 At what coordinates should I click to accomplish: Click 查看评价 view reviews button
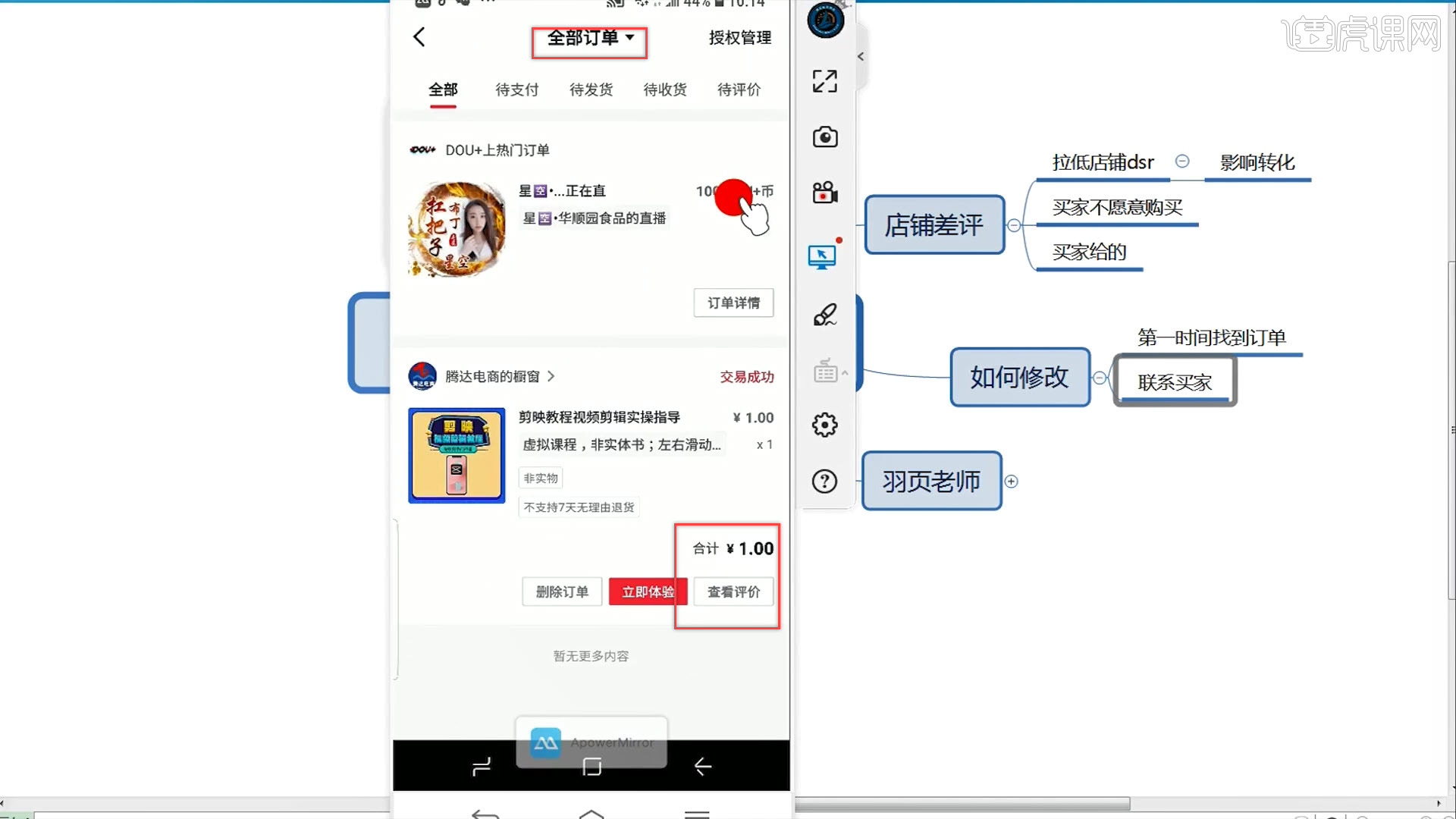pos(732,592)
